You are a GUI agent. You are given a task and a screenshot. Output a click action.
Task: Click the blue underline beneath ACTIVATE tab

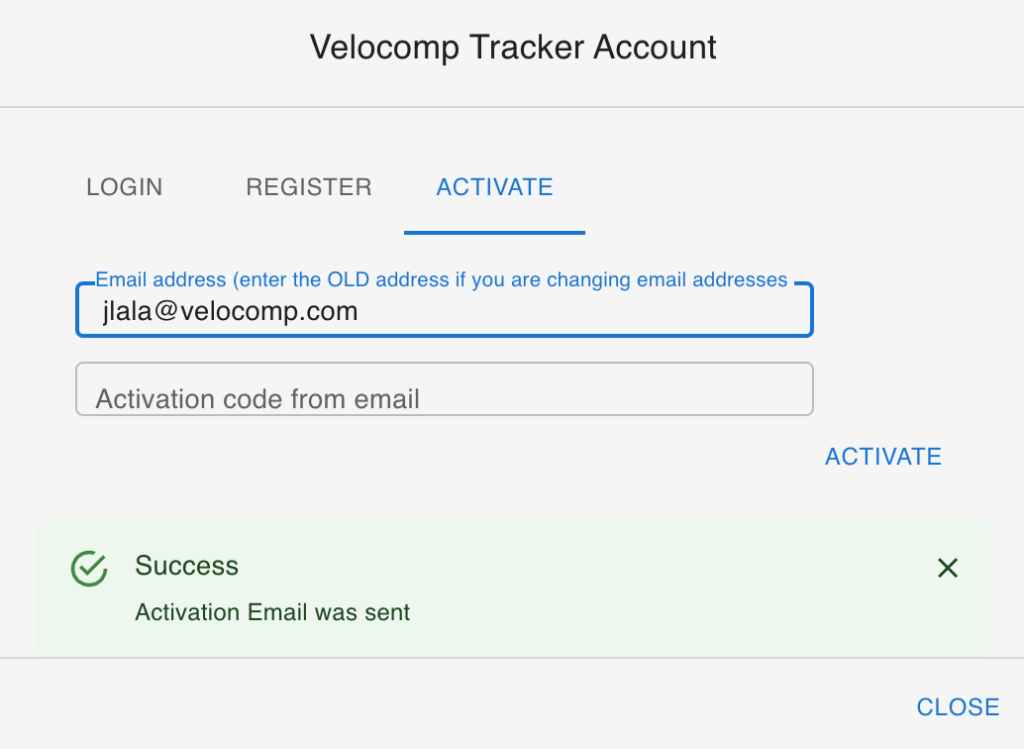pos(494,232)
